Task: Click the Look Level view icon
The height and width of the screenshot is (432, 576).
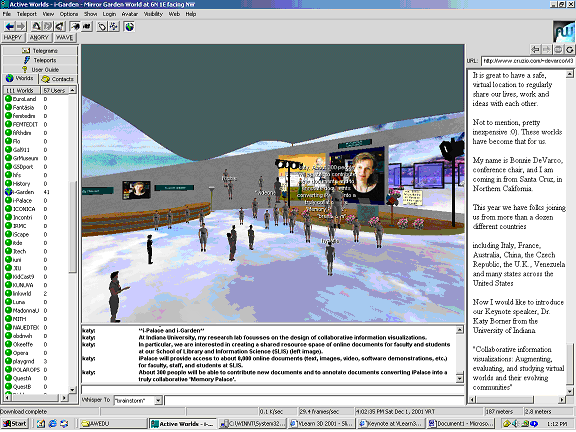Action: click(x=48, y=26)
